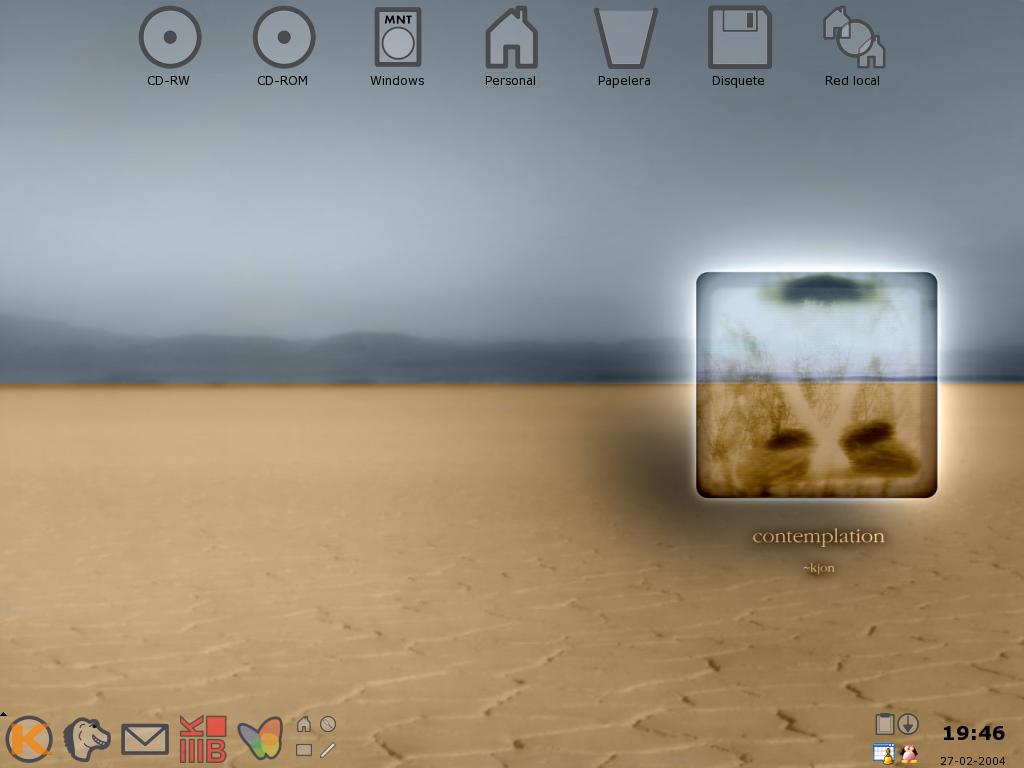Open the Disquete floppy icon

[739, 37]
